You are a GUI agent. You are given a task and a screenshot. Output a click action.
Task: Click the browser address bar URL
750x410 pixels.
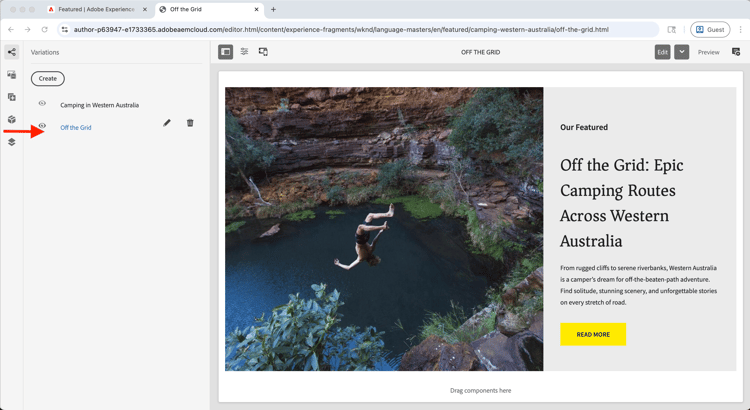[341, 30]
